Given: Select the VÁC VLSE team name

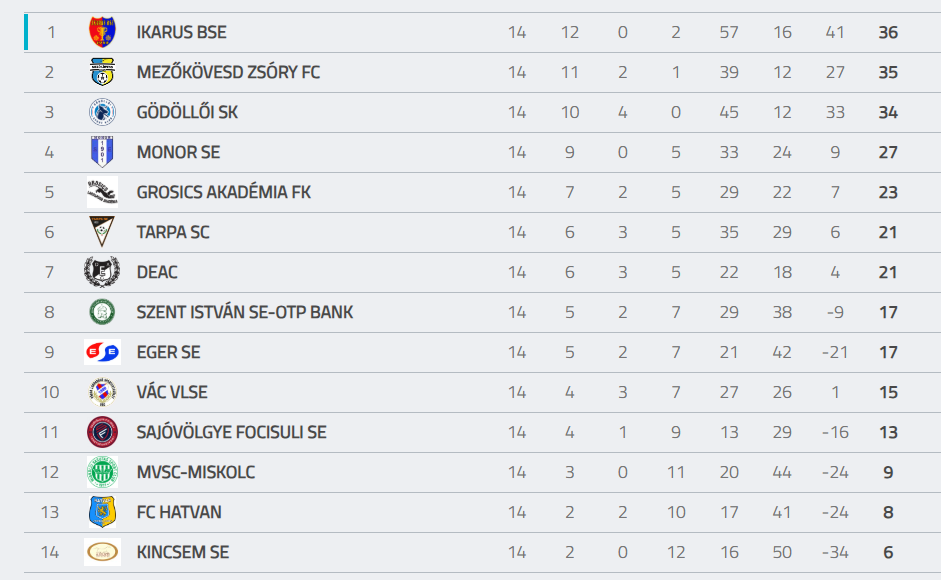Looking at the screenshot, I should point(172,392).
